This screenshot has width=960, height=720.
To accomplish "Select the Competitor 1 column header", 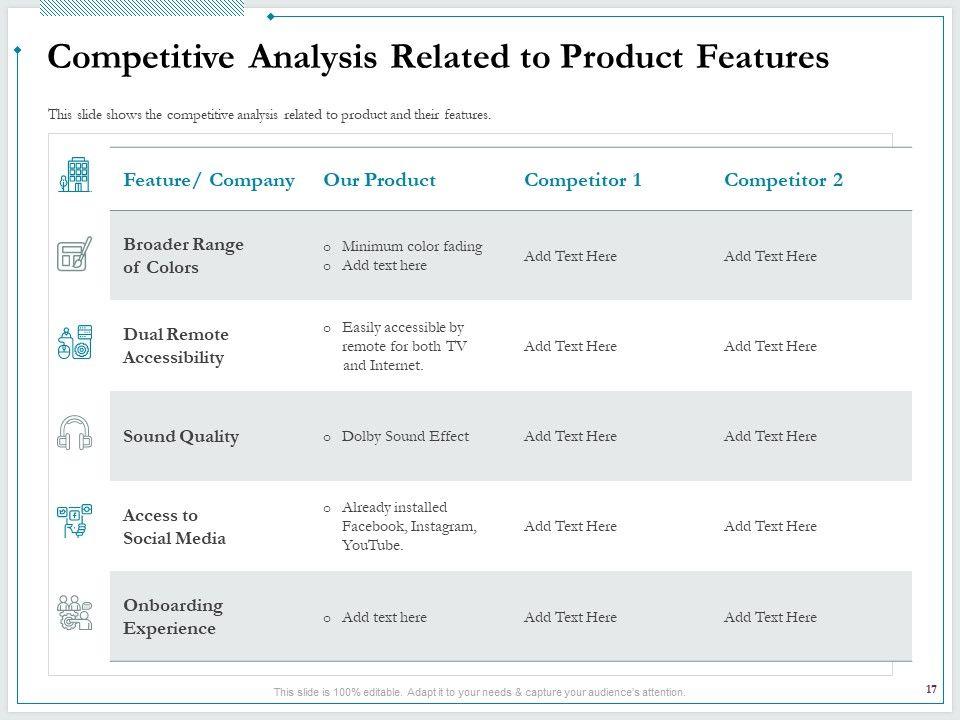I will pyautogui.click(x=583, y=180).
